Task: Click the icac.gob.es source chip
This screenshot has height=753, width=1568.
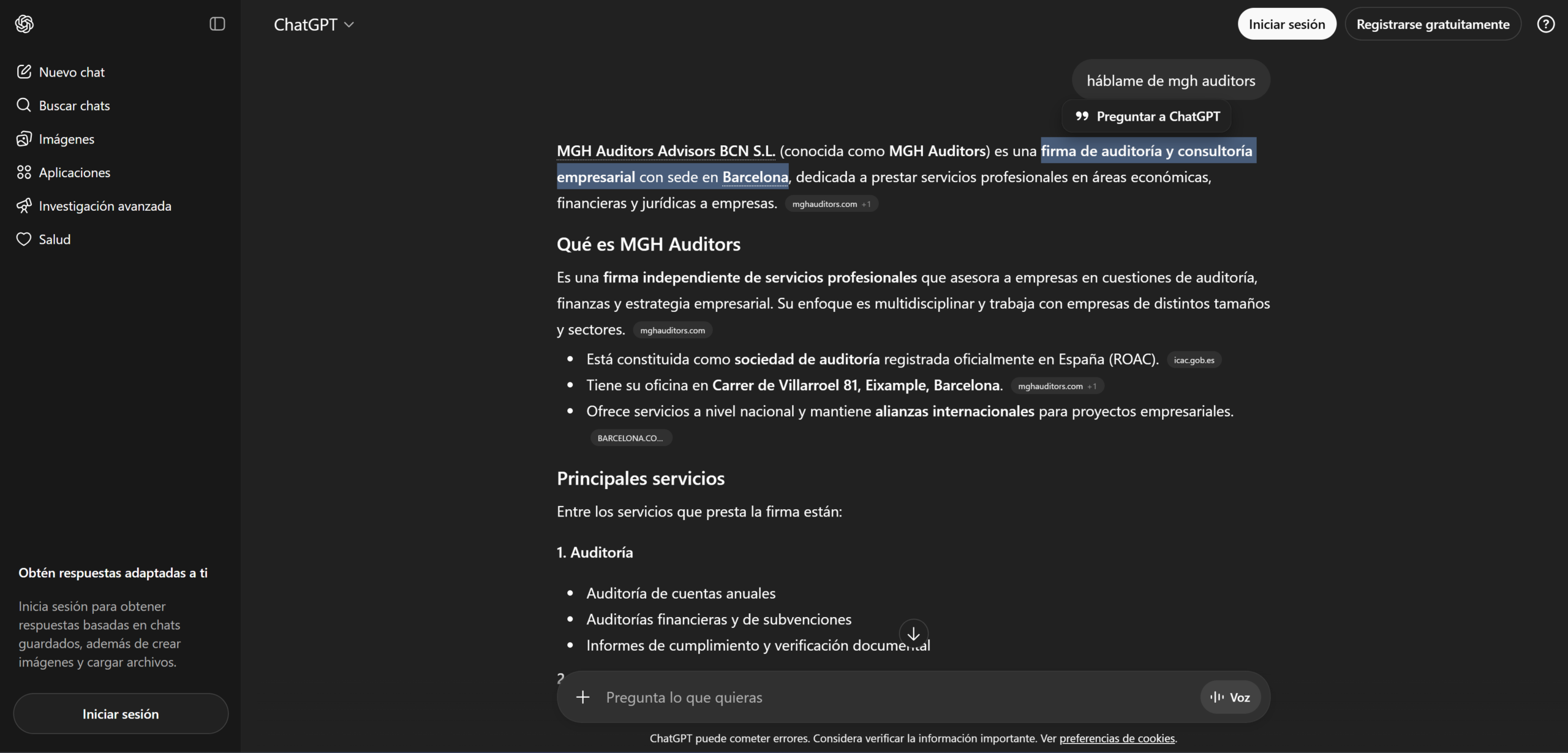Action: click(x=1193, y=360)
